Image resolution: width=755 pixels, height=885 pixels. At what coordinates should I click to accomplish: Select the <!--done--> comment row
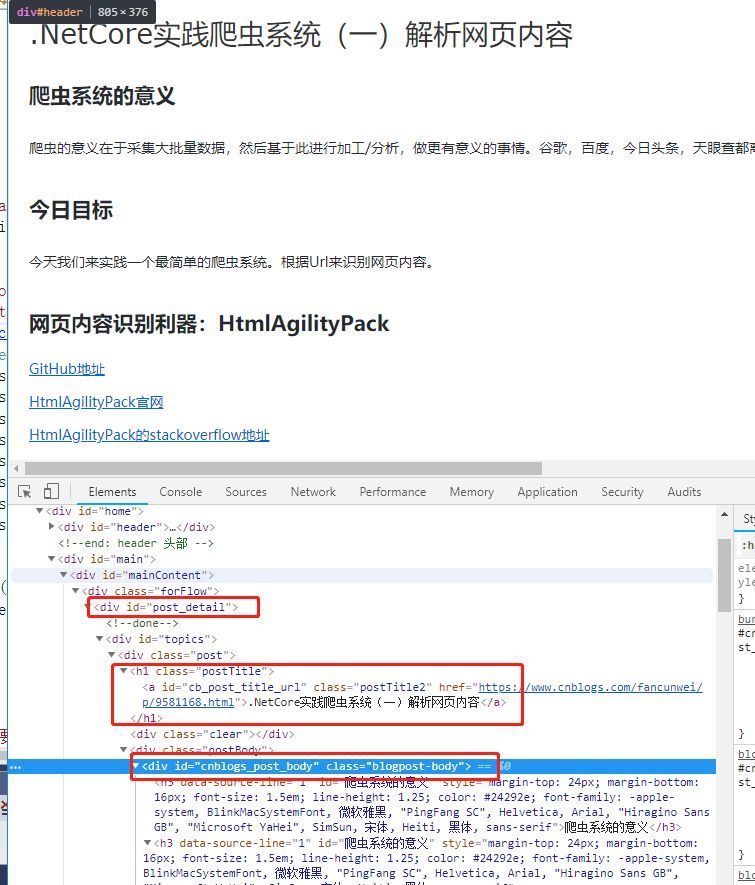tap(142, 623)
